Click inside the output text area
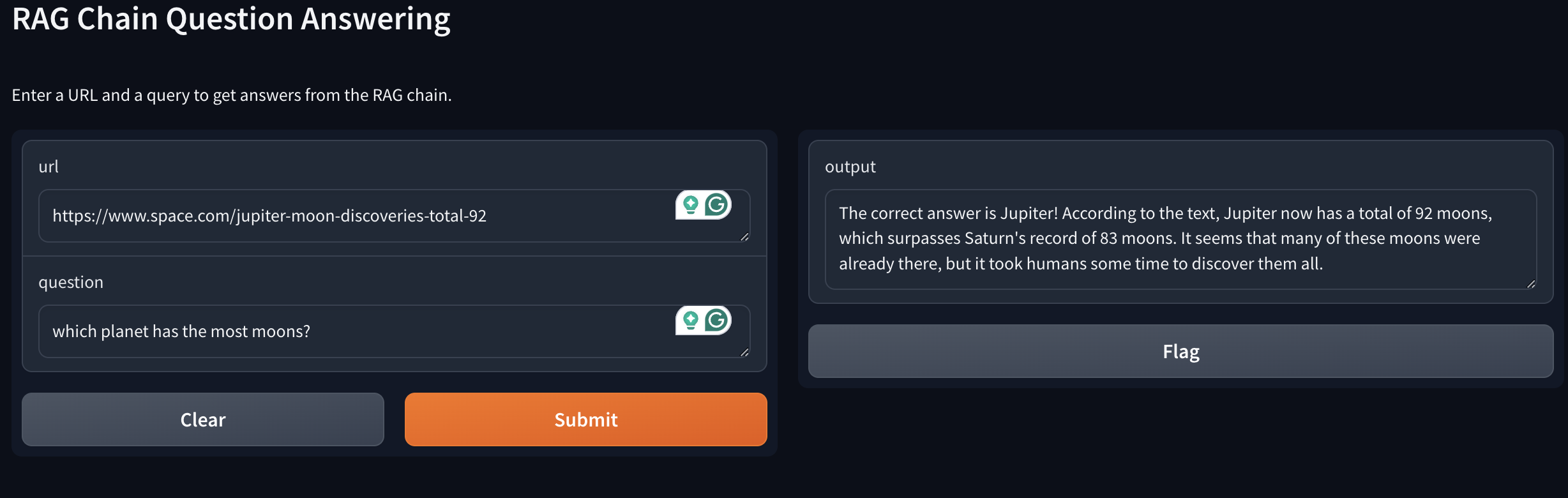 coord(1180,239)
